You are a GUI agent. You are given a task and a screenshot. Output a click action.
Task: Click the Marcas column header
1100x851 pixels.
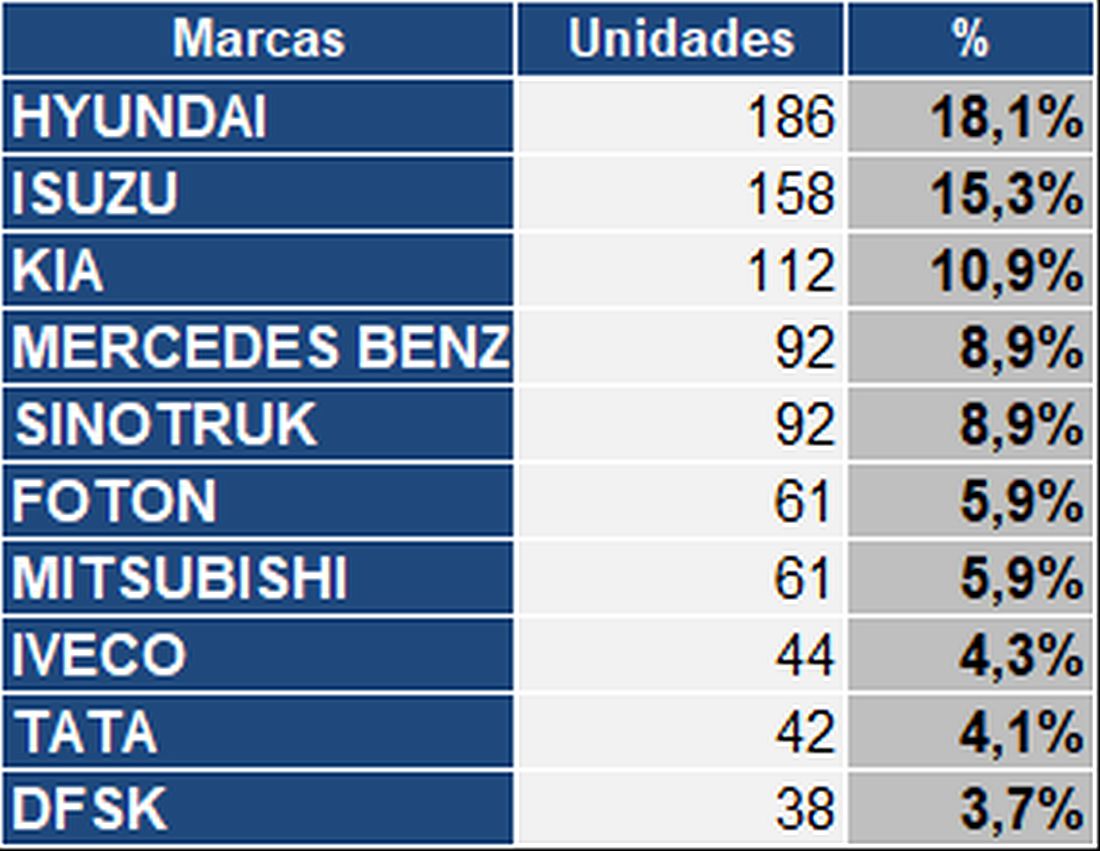(x=258, y=39)
